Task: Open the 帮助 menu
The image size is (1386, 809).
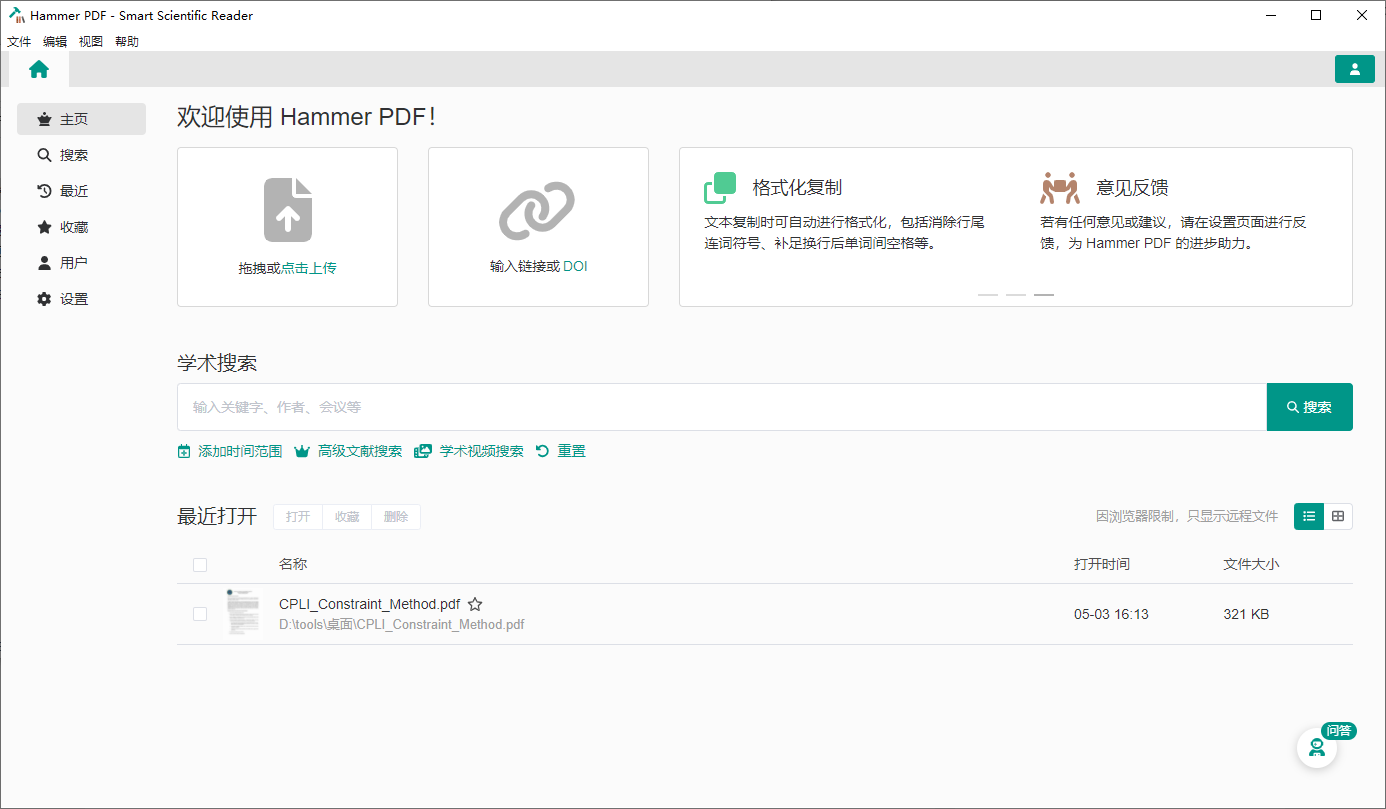Action: pyautogui.click(x=127, y=41)
